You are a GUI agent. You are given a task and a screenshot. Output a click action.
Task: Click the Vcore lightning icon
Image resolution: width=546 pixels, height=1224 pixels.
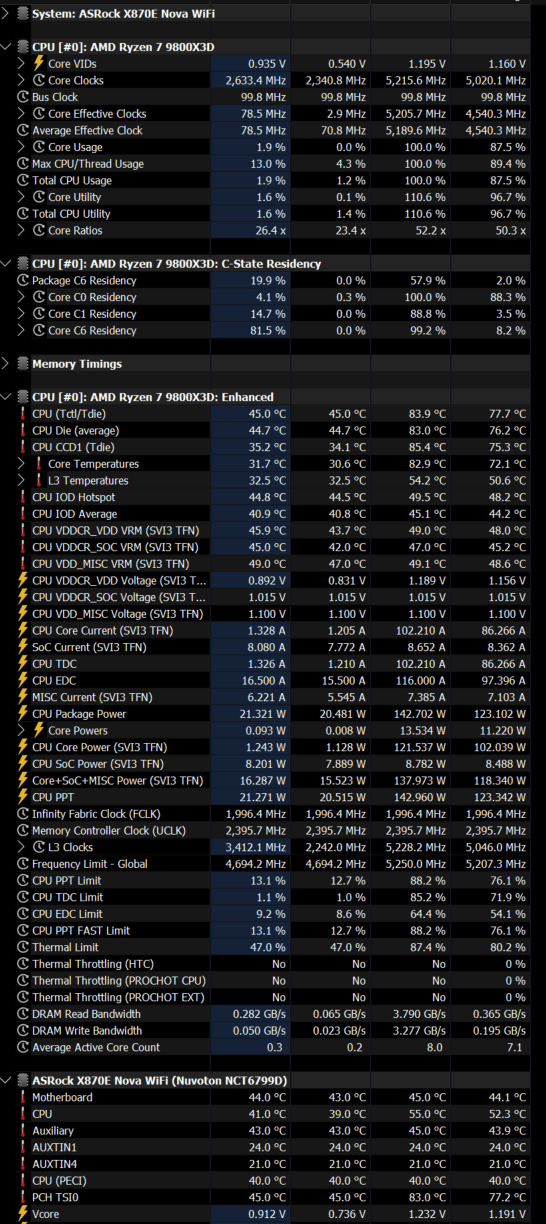[23, 1213]
